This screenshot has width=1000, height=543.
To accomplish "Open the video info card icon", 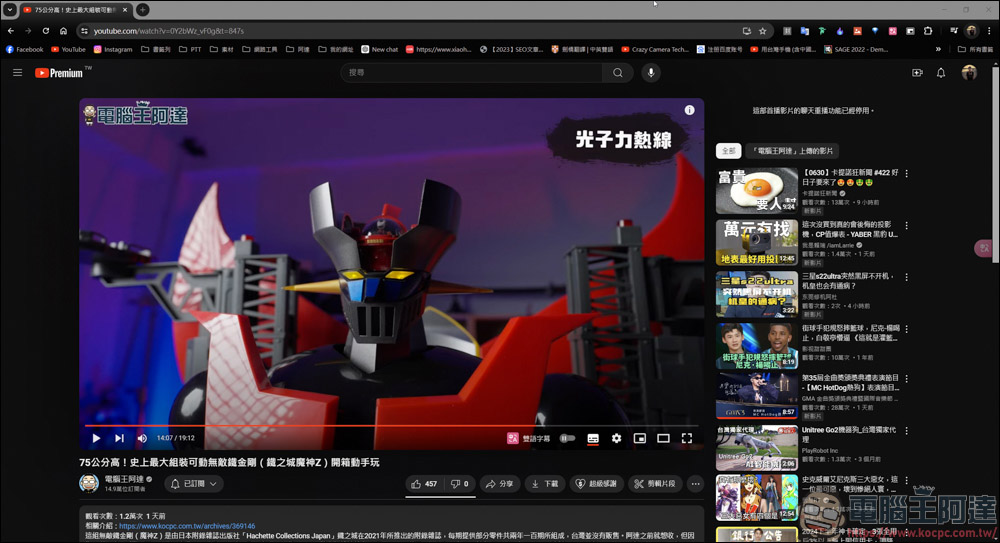I will [x=689, y=110].
